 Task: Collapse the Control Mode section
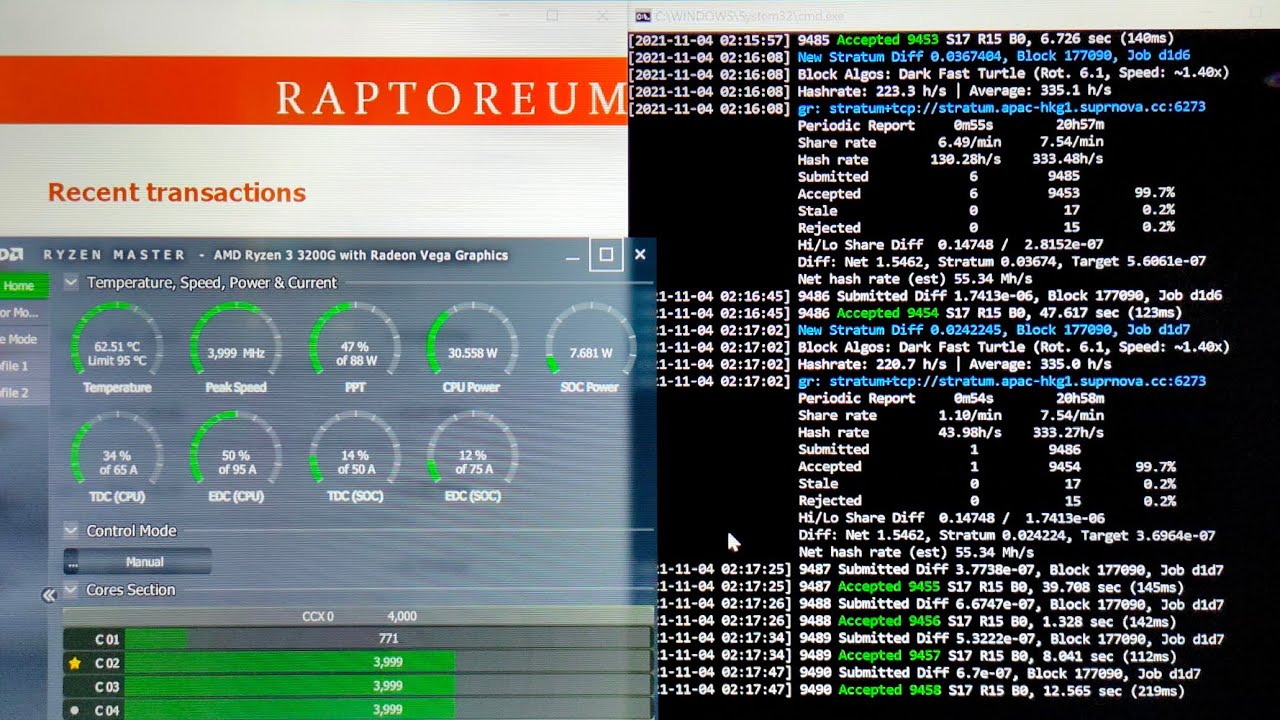point(71,531)
